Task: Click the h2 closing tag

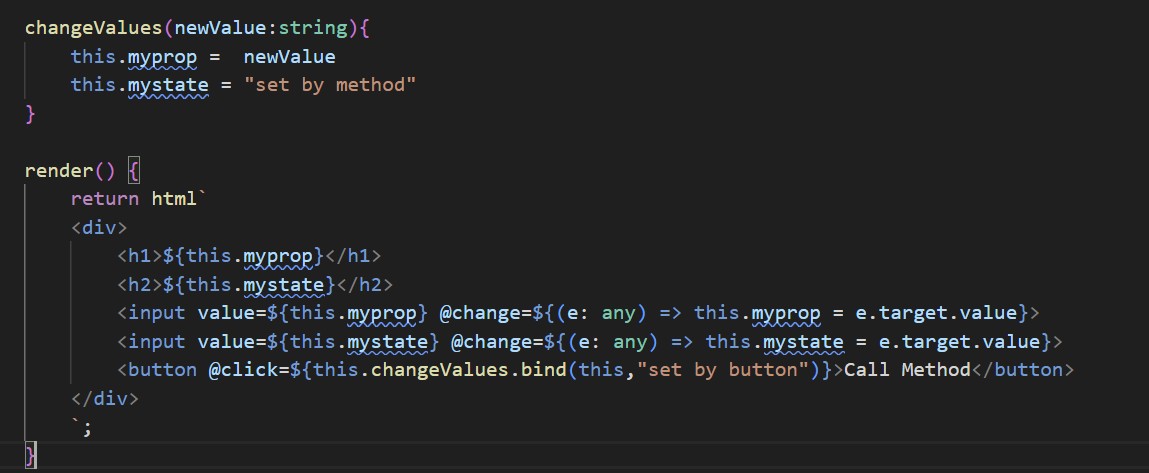Action: pyautogui.click(x=364, y=285)
